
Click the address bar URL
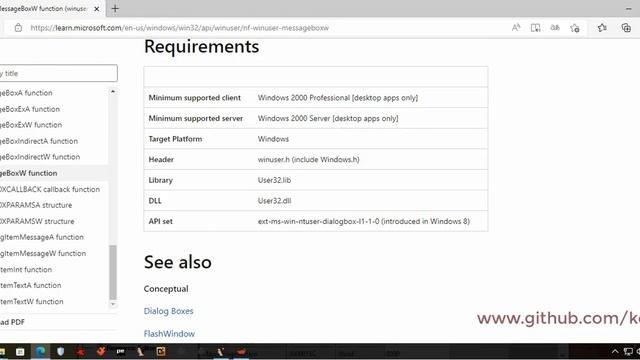coord(180,28)
